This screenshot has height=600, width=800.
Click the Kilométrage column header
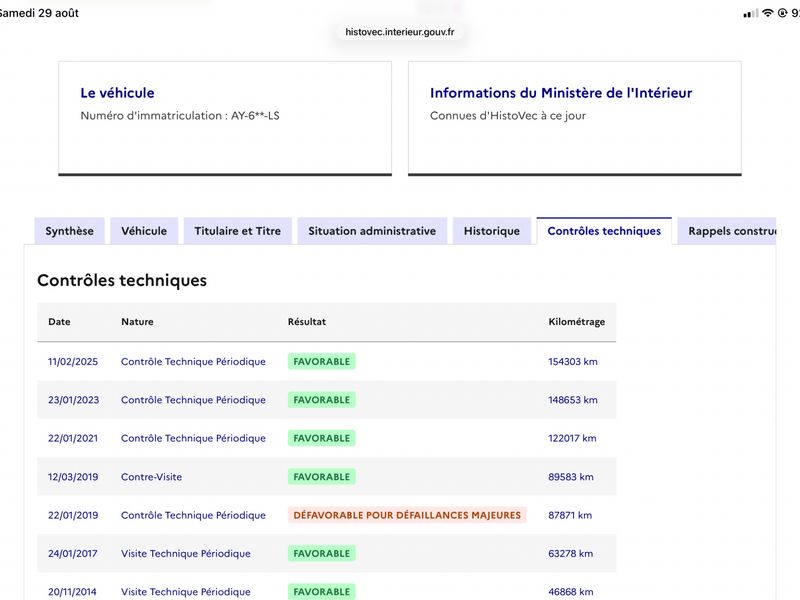tap(577, 322)
